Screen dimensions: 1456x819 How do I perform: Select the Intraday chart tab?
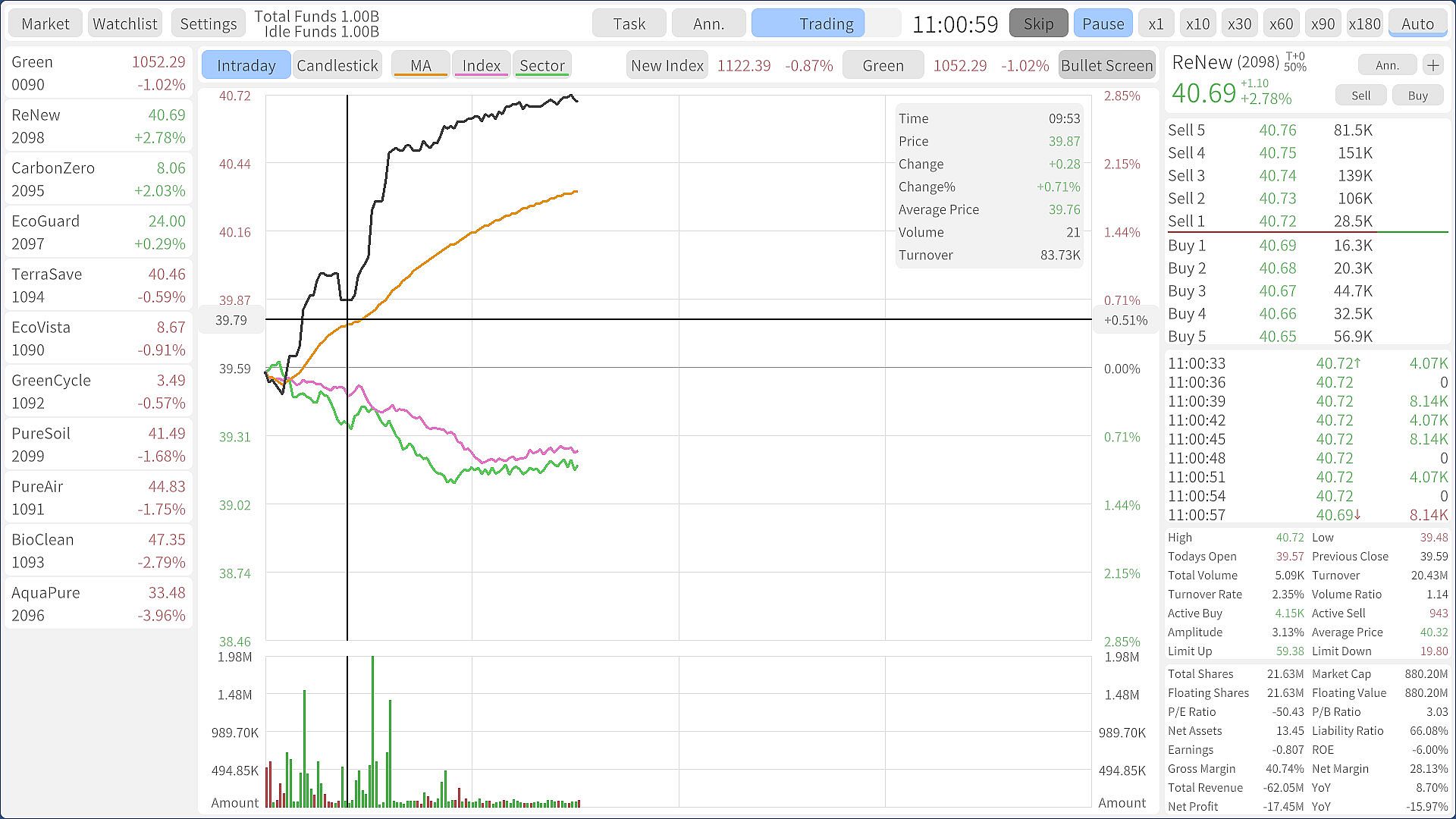pyautogui.click(x=246, y=65)
